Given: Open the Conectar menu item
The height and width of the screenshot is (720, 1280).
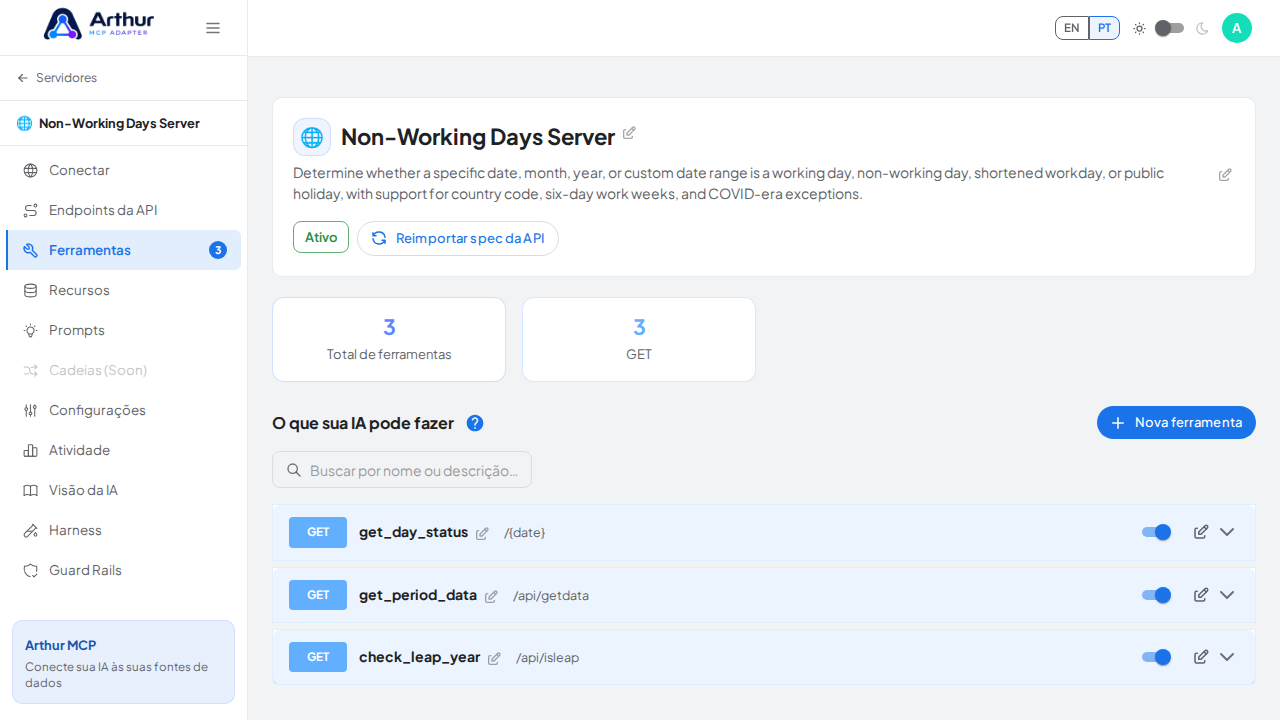Looking at the screenshot, I should coord(123,170).
